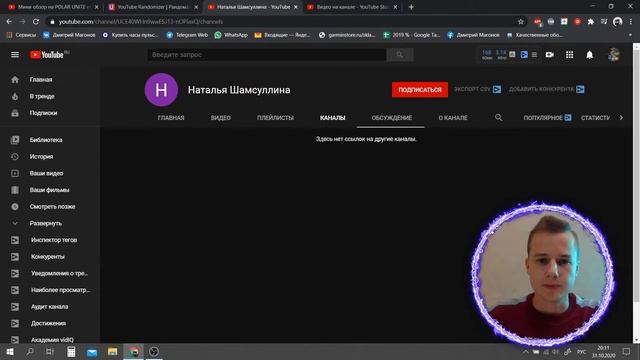This screenshot has height=360, width=640.
Task: Open the create video camera icon
Action: point(549,55)
